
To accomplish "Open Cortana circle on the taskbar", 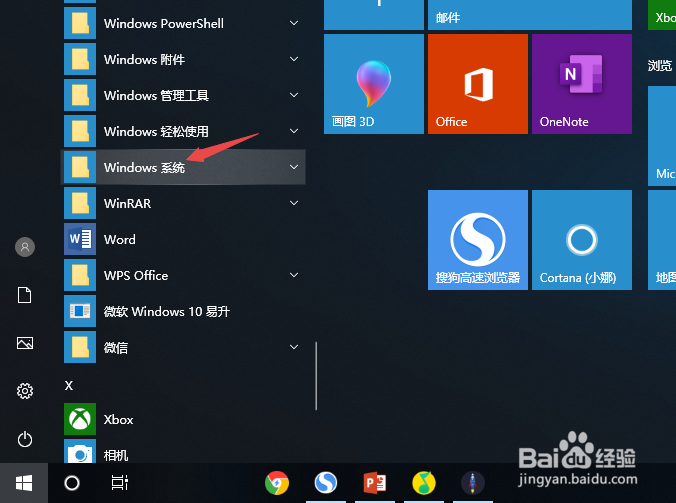I will point(72,483).
